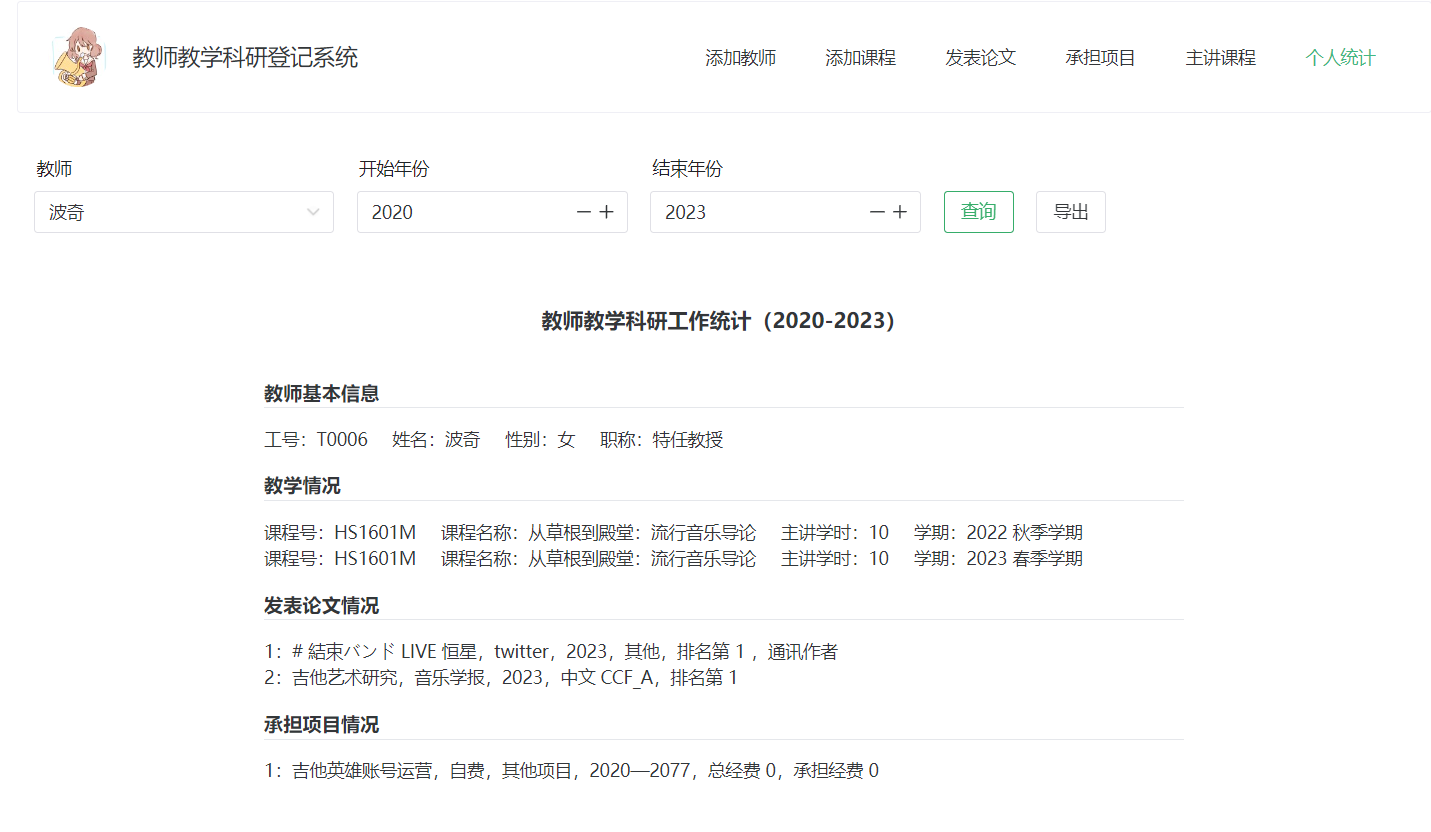Open the 教师 teacher selection dropdown
This screenshot has width=1431, height=832.
(184, 212)
